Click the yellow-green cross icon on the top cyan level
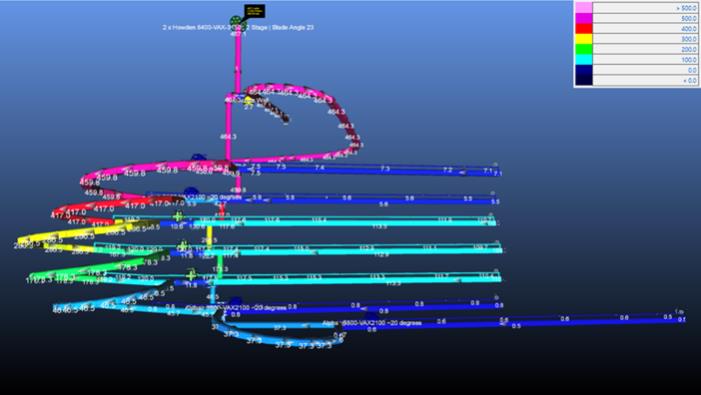This screenshot has height=395, width=701. point(178,217)
